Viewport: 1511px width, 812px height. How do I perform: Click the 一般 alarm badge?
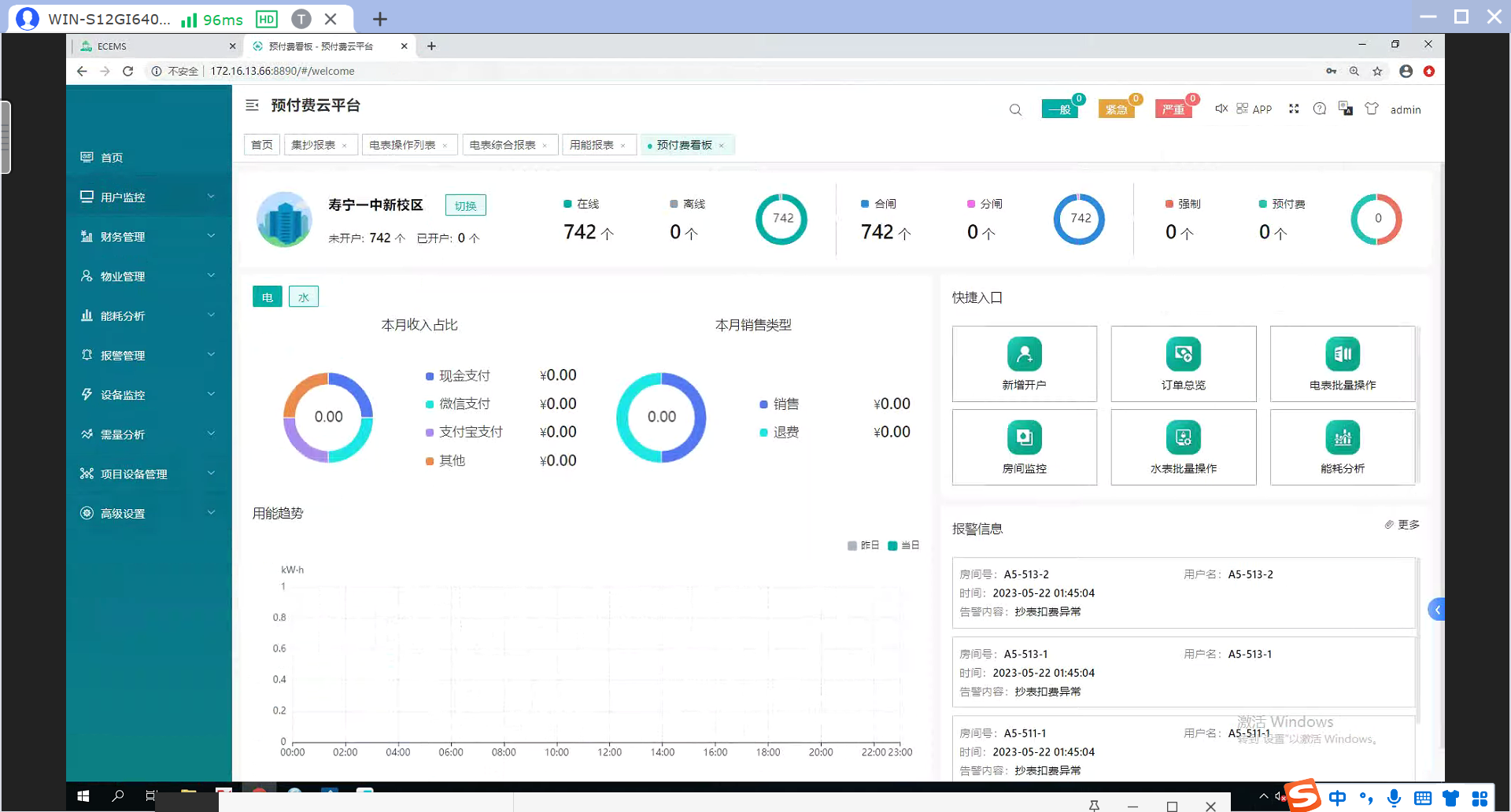[x=1060, y=109]
